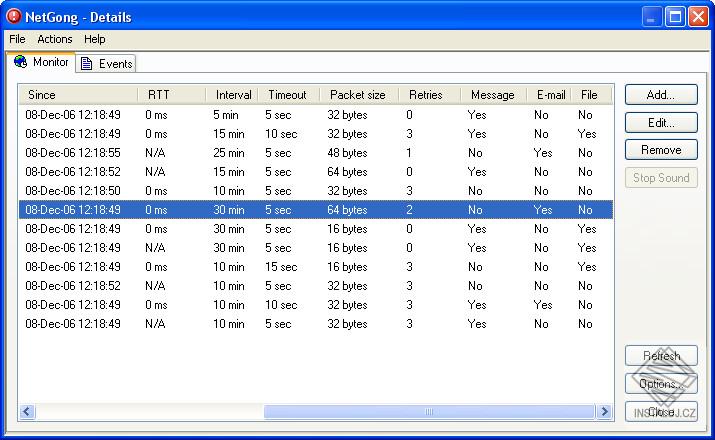This screenshot has width=715, height=440.
Task: Click the Retries column header
Action: click(x=428, y=95)
